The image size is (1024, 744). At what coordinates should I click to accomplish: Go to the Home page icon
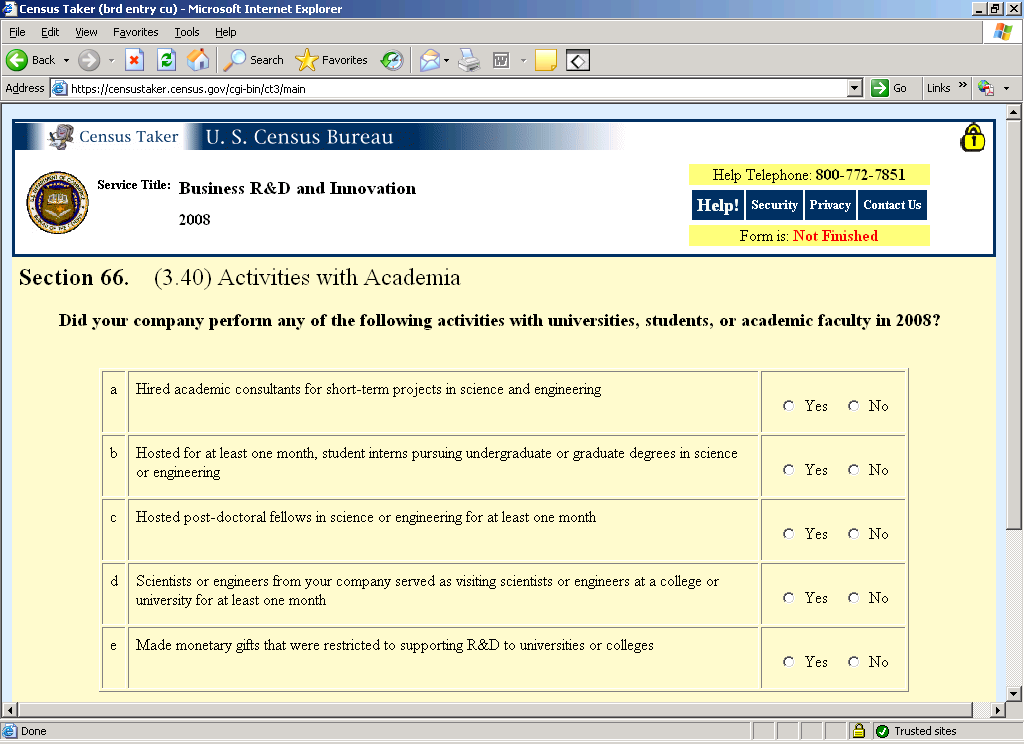click(x=198, y=60)
